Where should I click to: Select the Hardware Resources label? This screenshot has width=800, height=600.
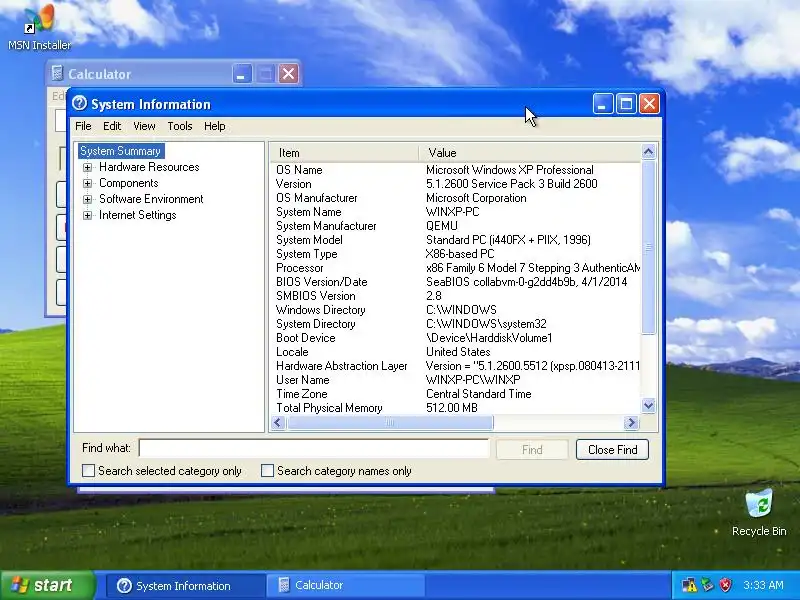pyautogui.click(x=149, y=167)
